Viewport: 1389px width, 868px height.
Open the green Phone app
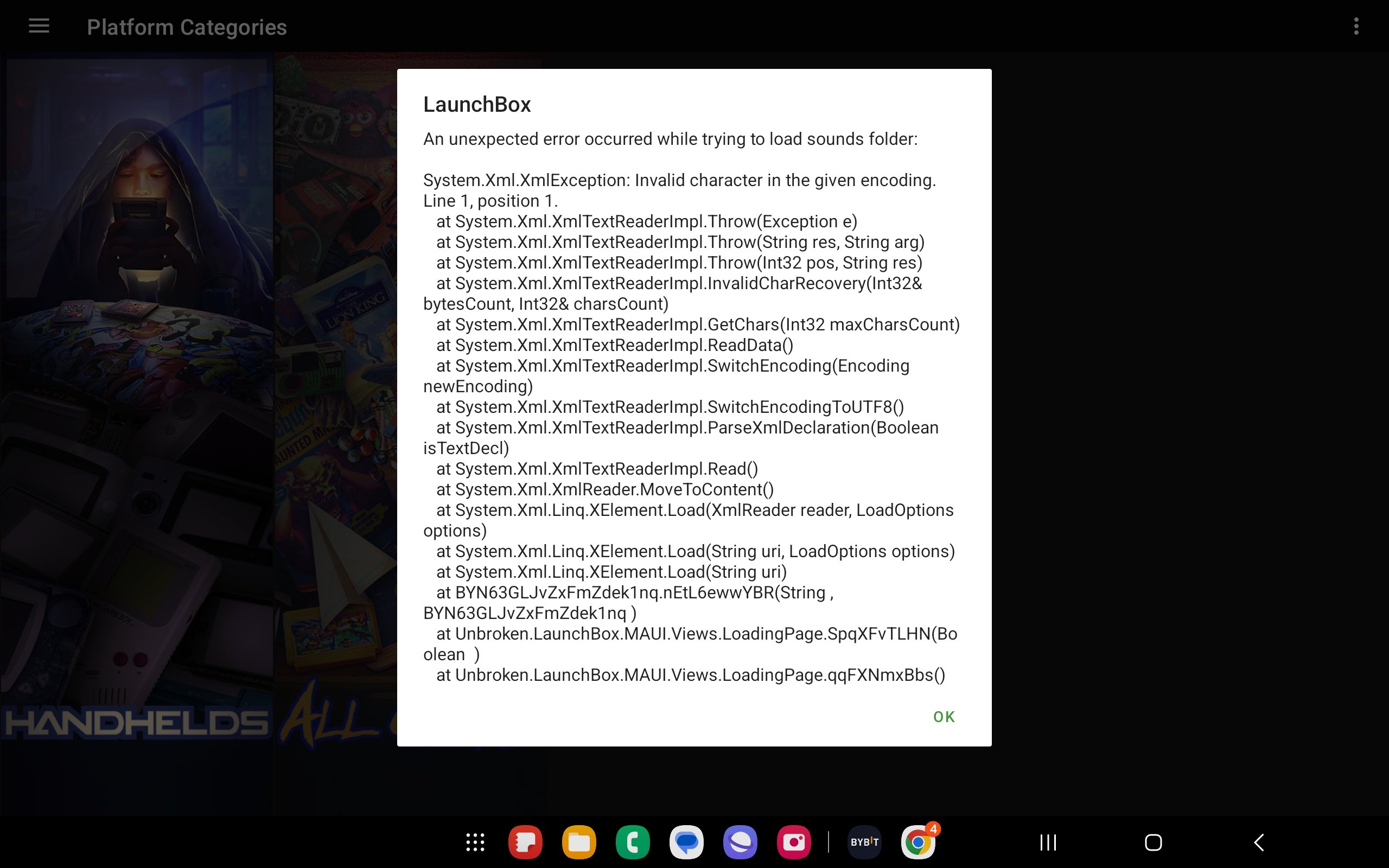(633, 842)
